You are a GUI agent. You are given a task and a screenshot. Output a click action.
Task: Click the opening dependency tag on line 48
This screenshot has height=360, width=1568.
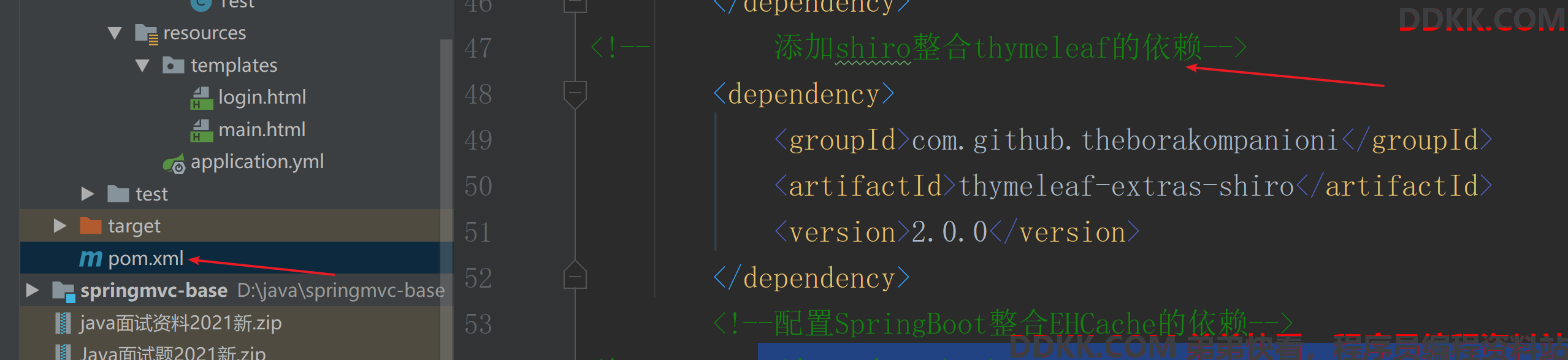point(804,94)
